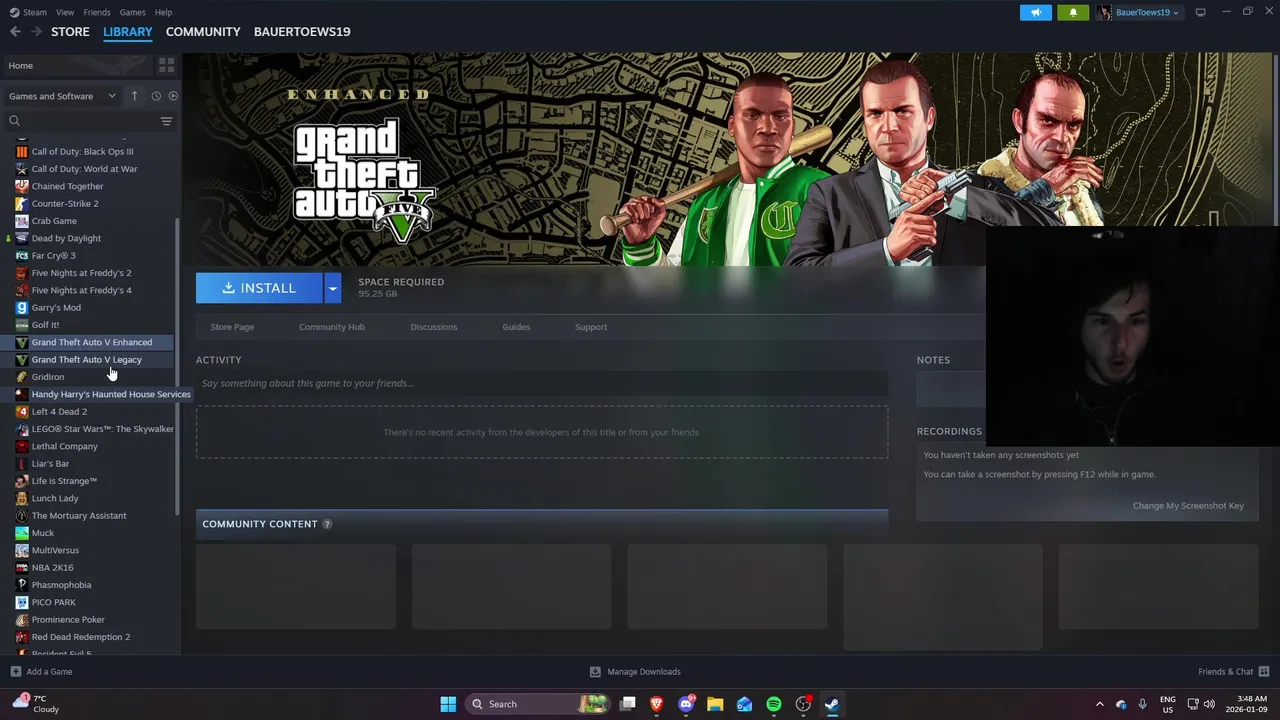1280x720 pixels.
Task: Expand the install options arrow next to INSTALL
Action: pos(333,288)
